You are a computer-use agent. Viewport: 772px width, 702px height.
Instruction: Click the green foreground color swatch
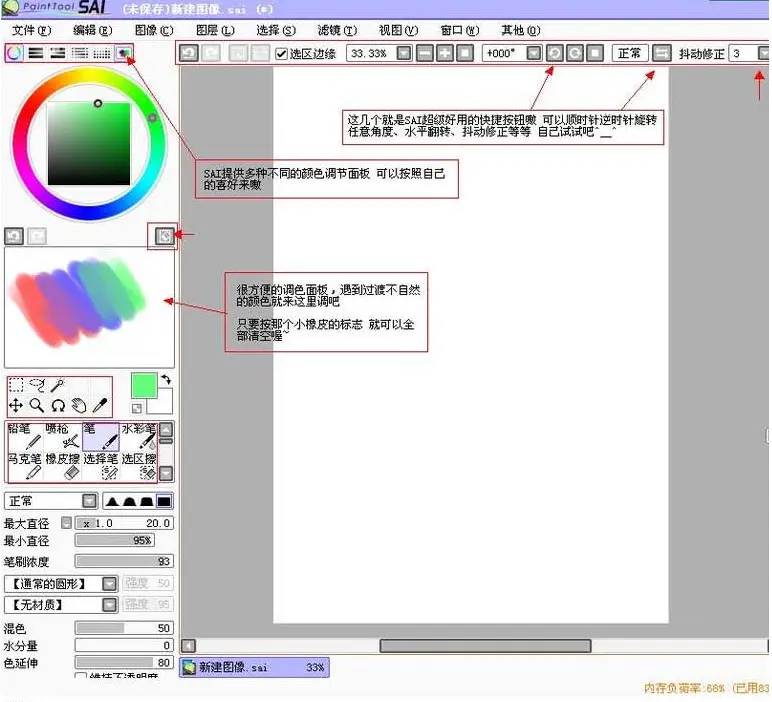[x=144, y=385]
